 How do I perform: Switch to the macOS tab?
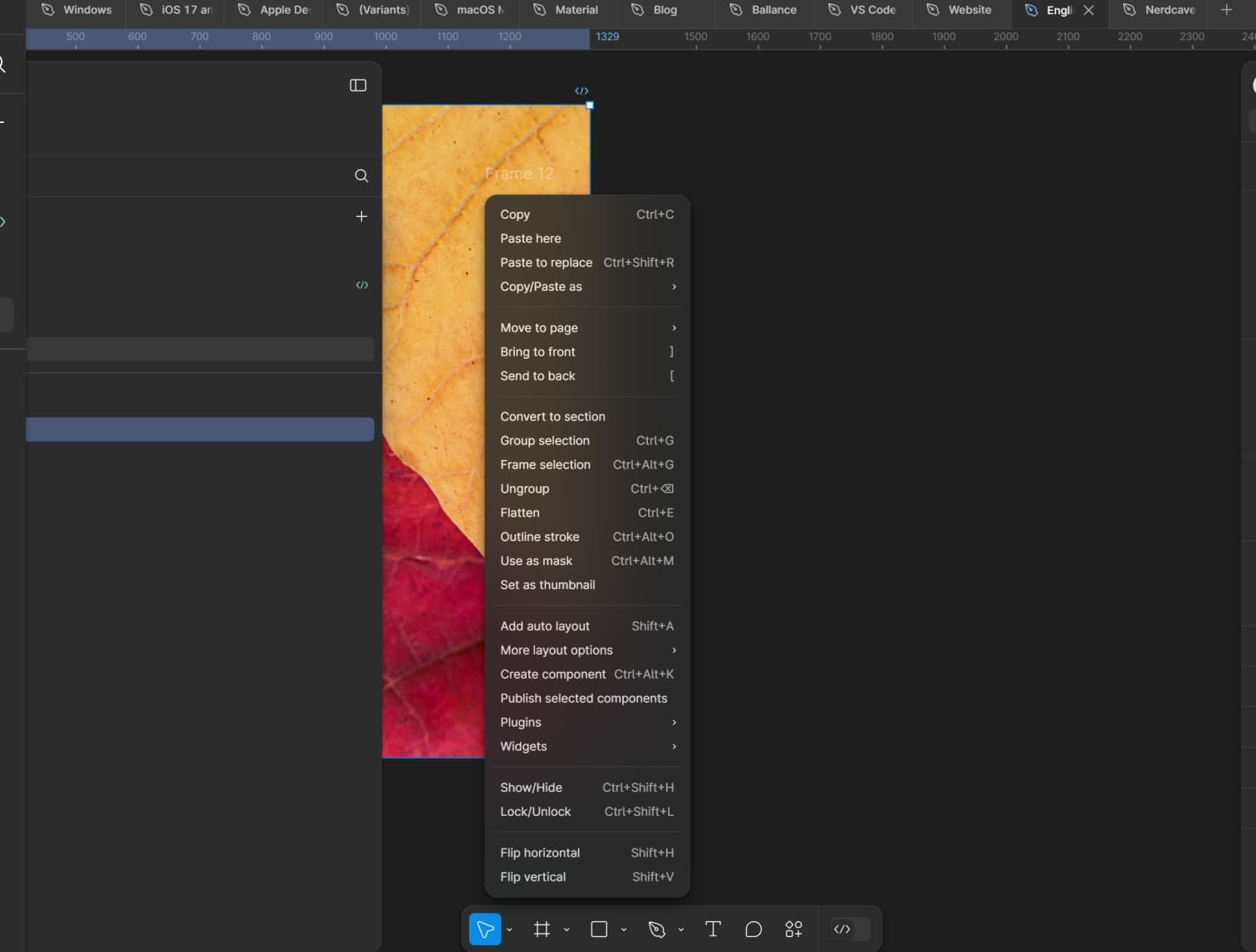click(x=470, y=10)
